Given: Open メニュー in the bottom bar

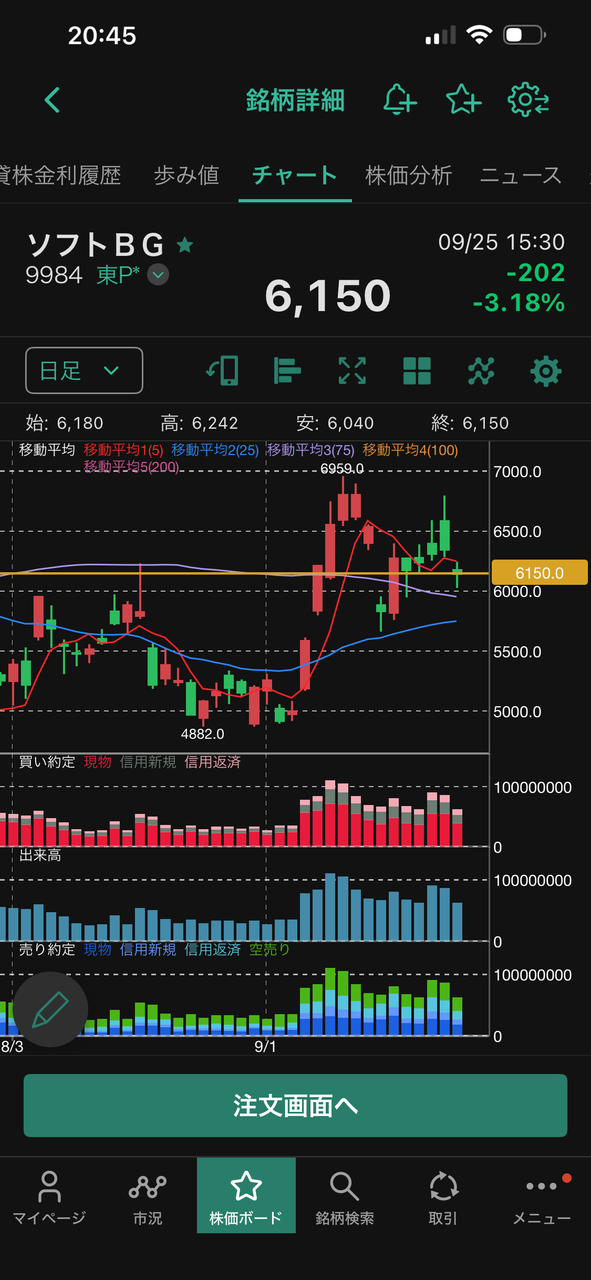Looking at the screenshot, I should (542, 1195).
